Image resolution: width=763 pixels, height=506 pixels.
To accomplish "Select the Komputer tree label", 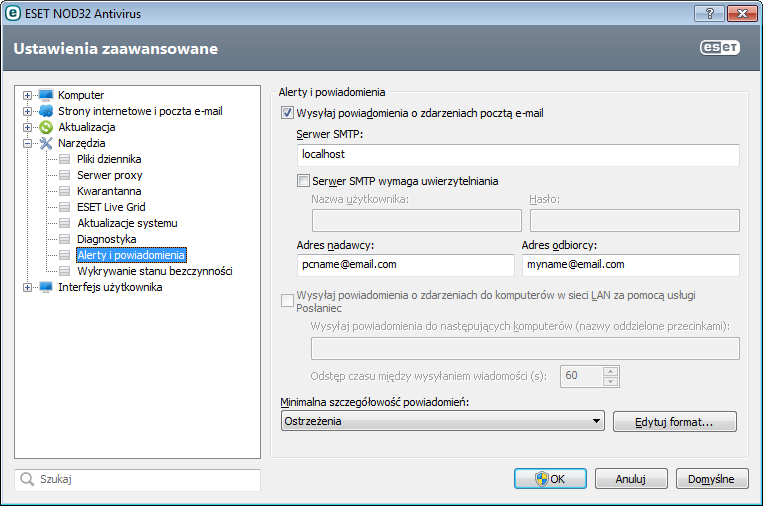I will pyautogui.click(x=81, y=95).
